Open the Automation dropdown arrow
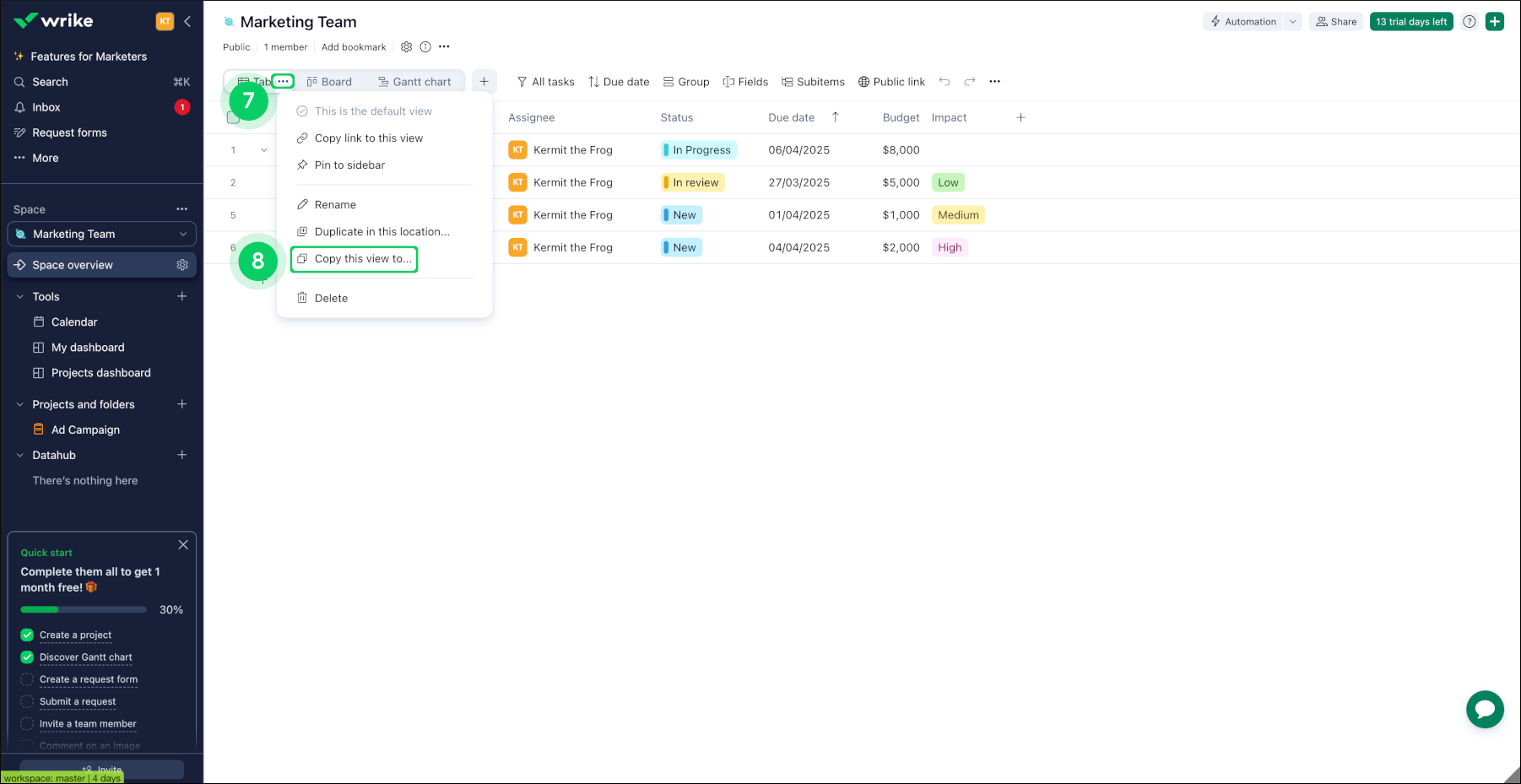The width and height of the screenshot is (1521, 784). click(1292, 22)
